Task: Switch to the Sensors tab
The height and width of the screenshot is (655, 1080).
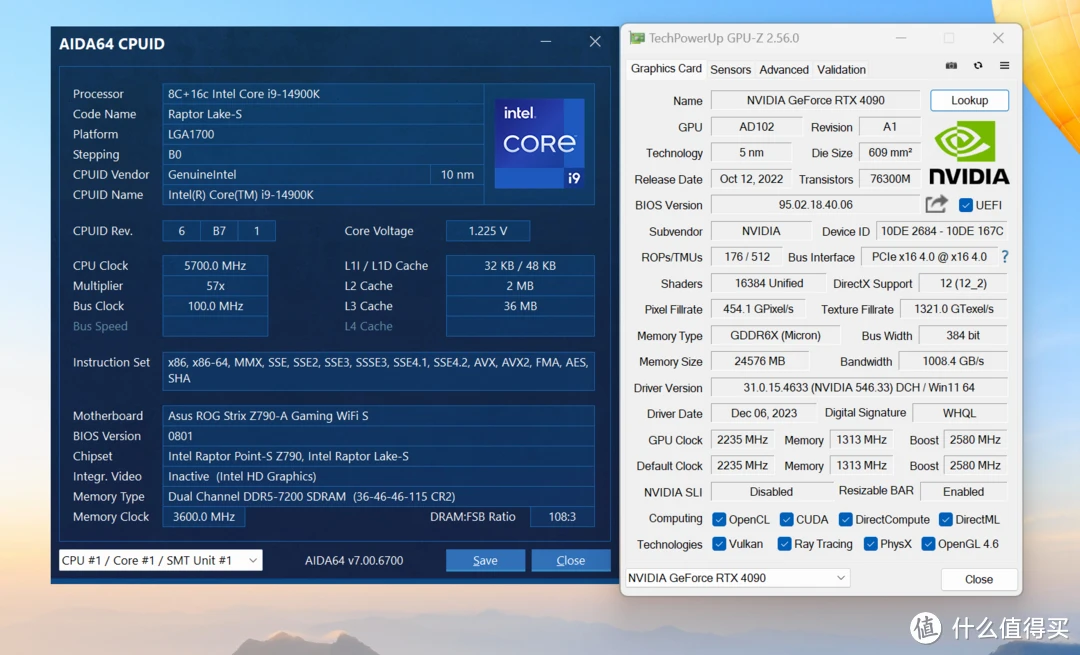Action: point(730,69)
